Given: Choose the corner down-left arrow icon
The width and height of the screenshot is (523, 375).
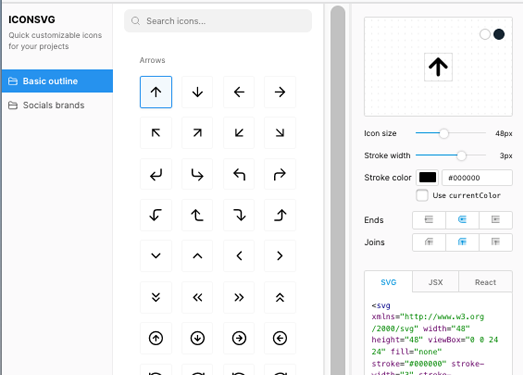Looking at the screenshot, I should (x=156, y=174).
